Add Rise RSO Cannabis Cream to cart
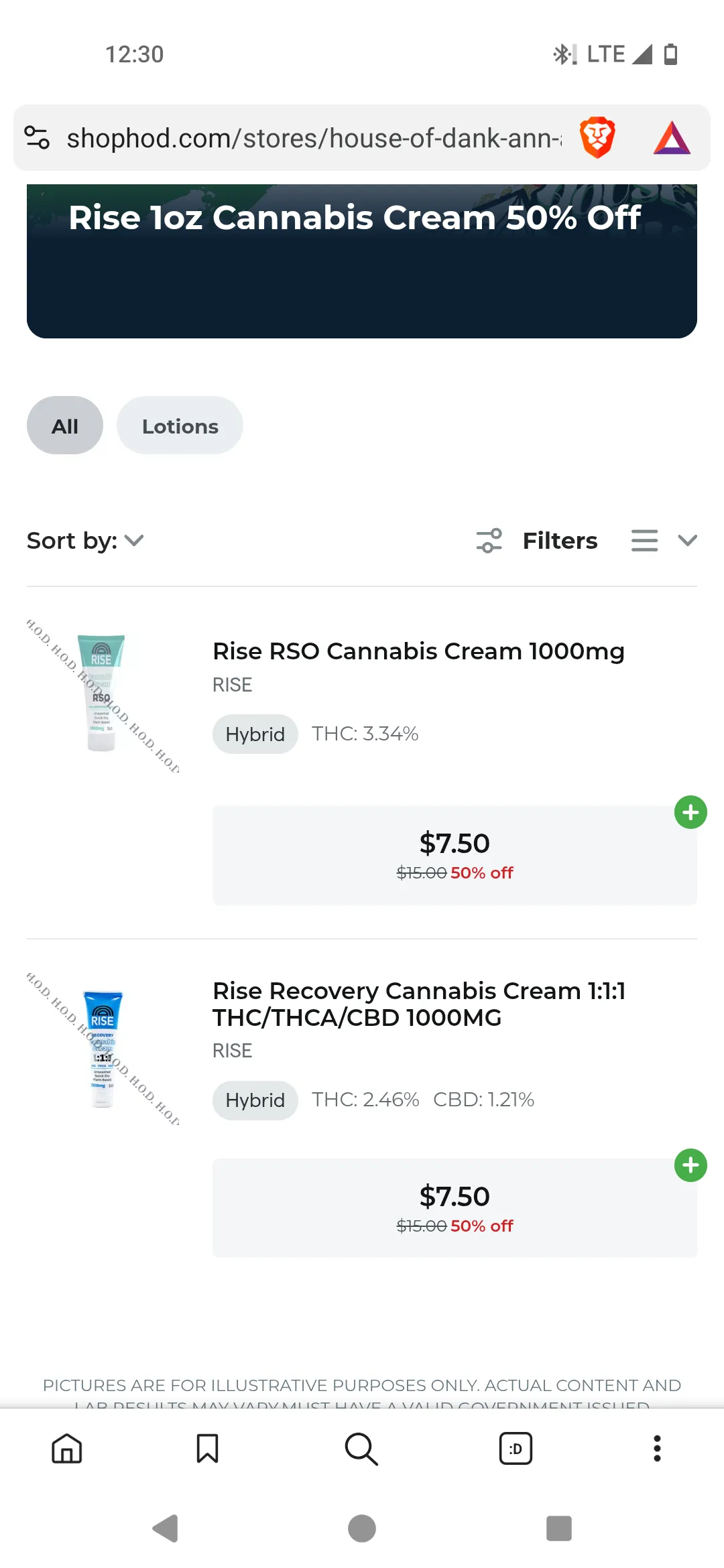 [690, 813]
